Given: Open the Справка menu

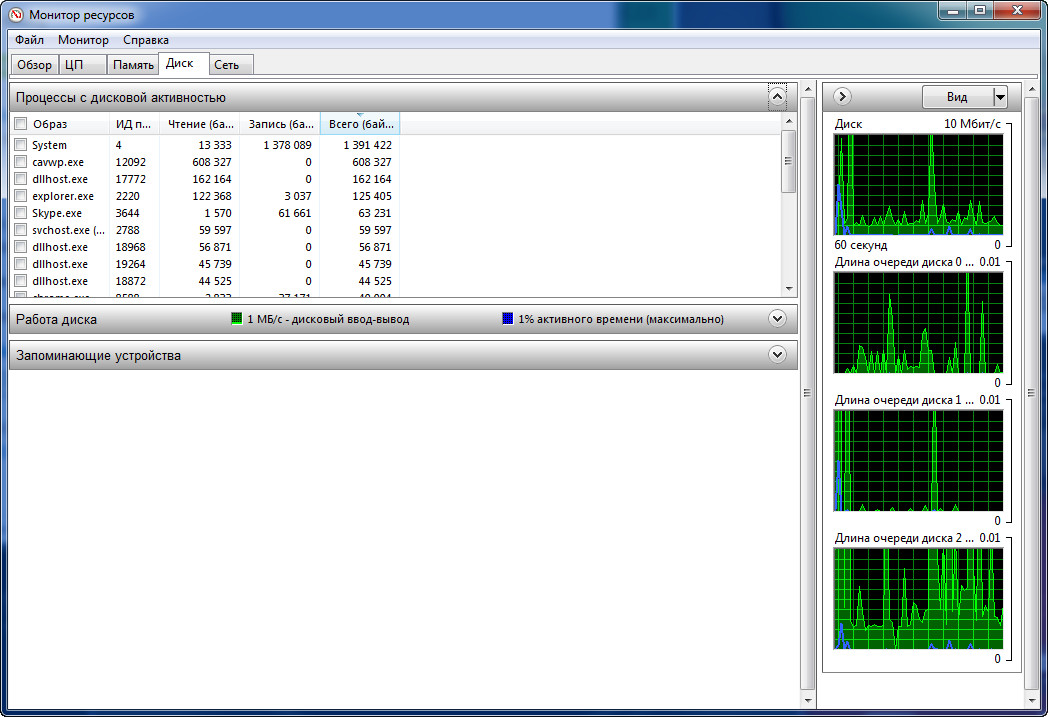Looking at the screenshot, I should coord(146,40).
